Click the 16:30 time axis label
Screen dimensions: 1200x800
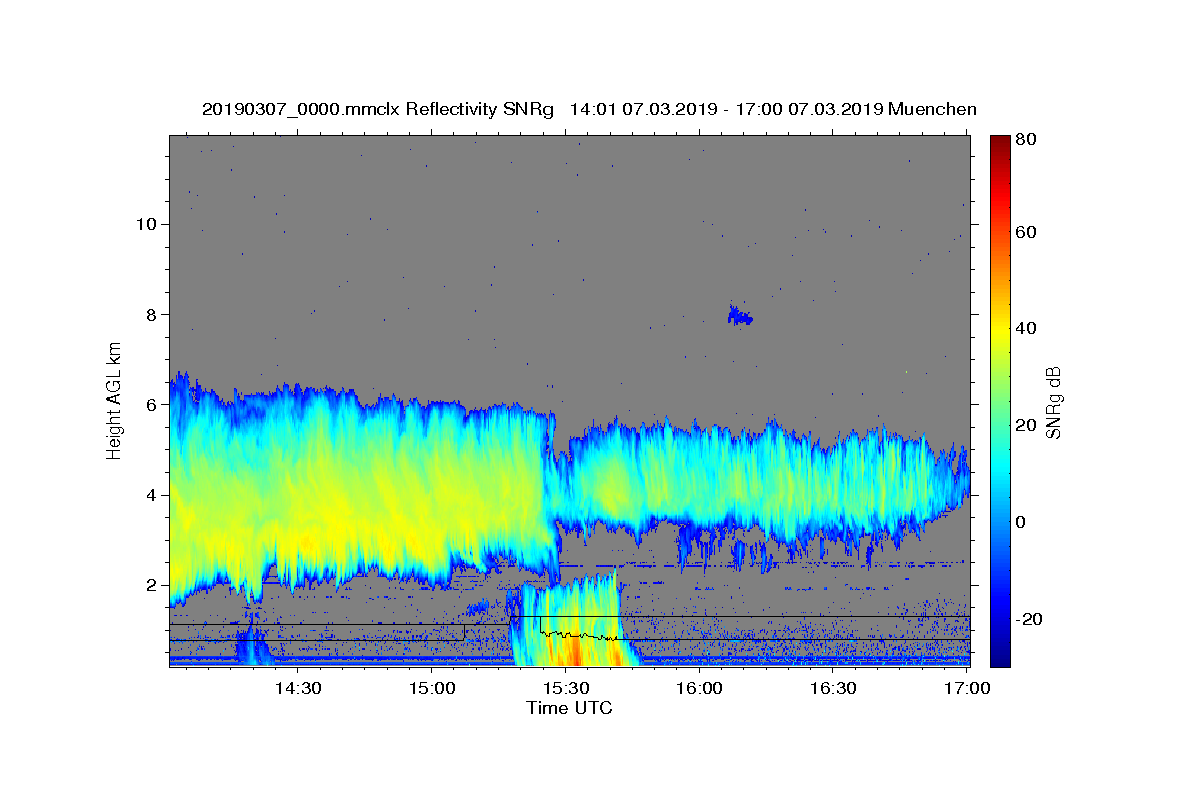tap(834, 688)
